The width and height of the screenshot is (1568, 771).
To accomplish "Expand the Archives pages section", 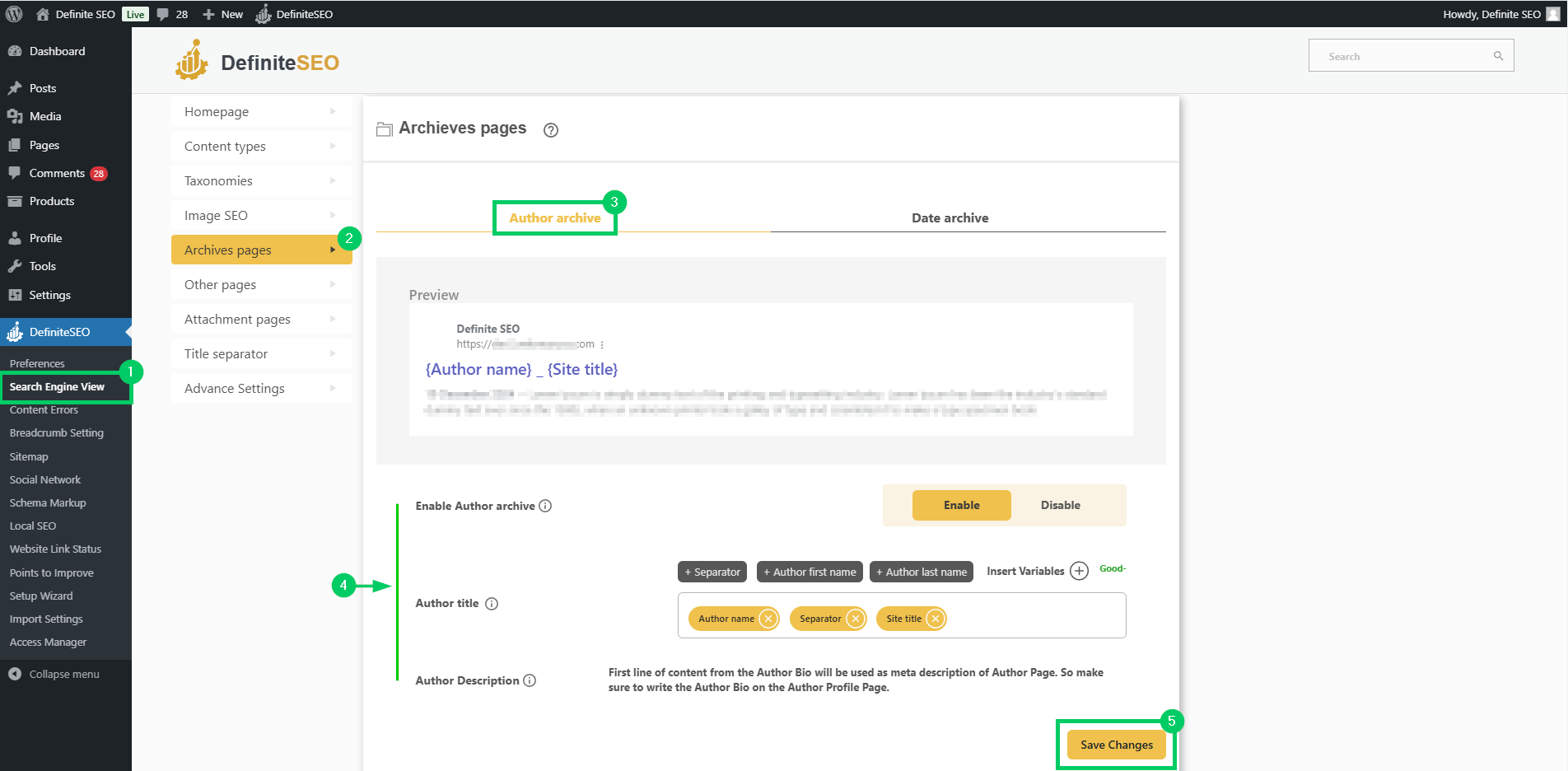I will [x=262, y=250].
